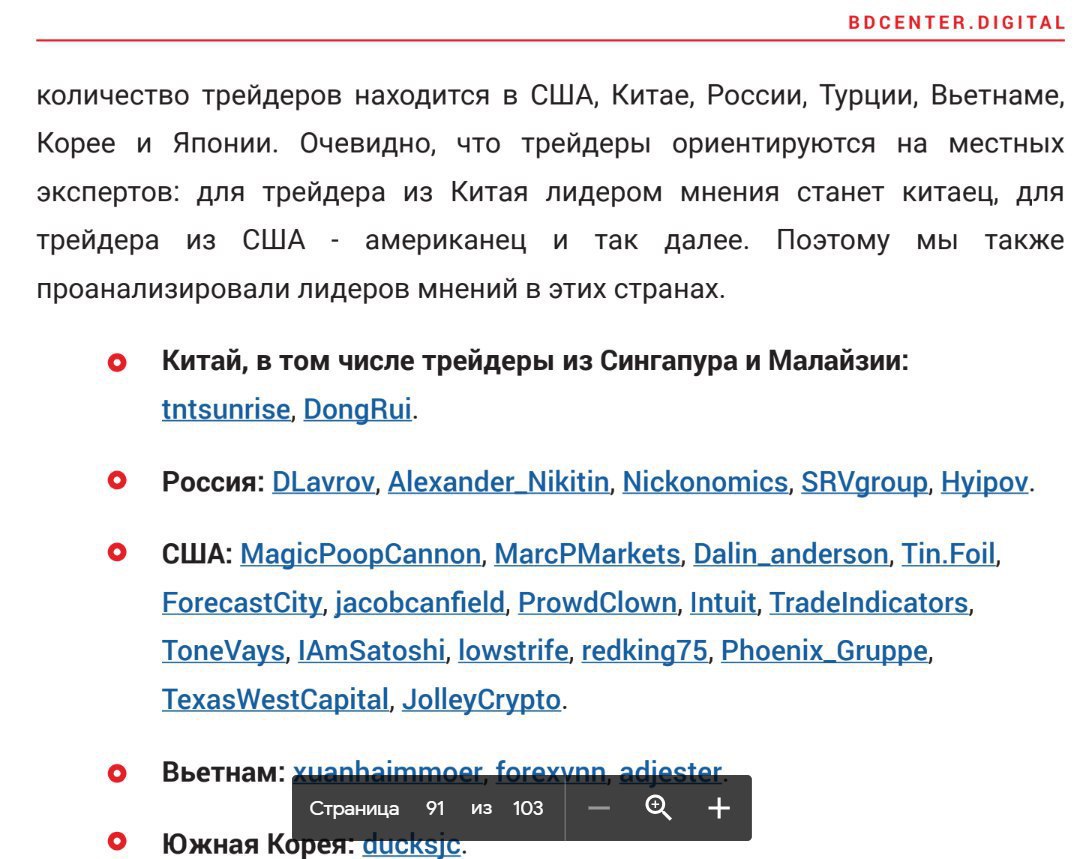This screenshot has height=859, width=1087.
Task: Open the Phoenix_Gruppe link
Action: [824, 650]
